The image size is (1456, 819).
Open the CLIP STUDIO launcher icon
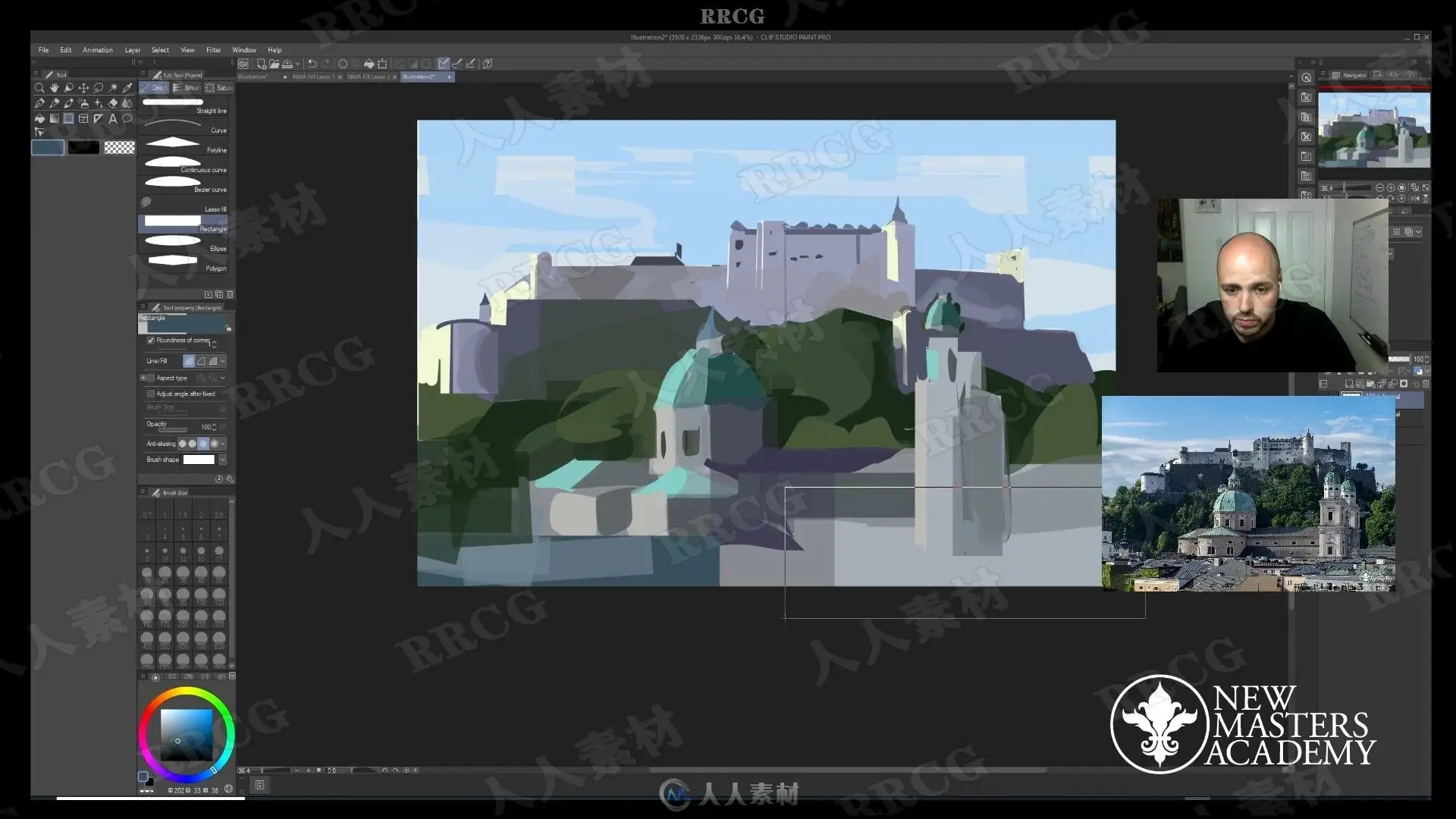(x=243, y=64)
